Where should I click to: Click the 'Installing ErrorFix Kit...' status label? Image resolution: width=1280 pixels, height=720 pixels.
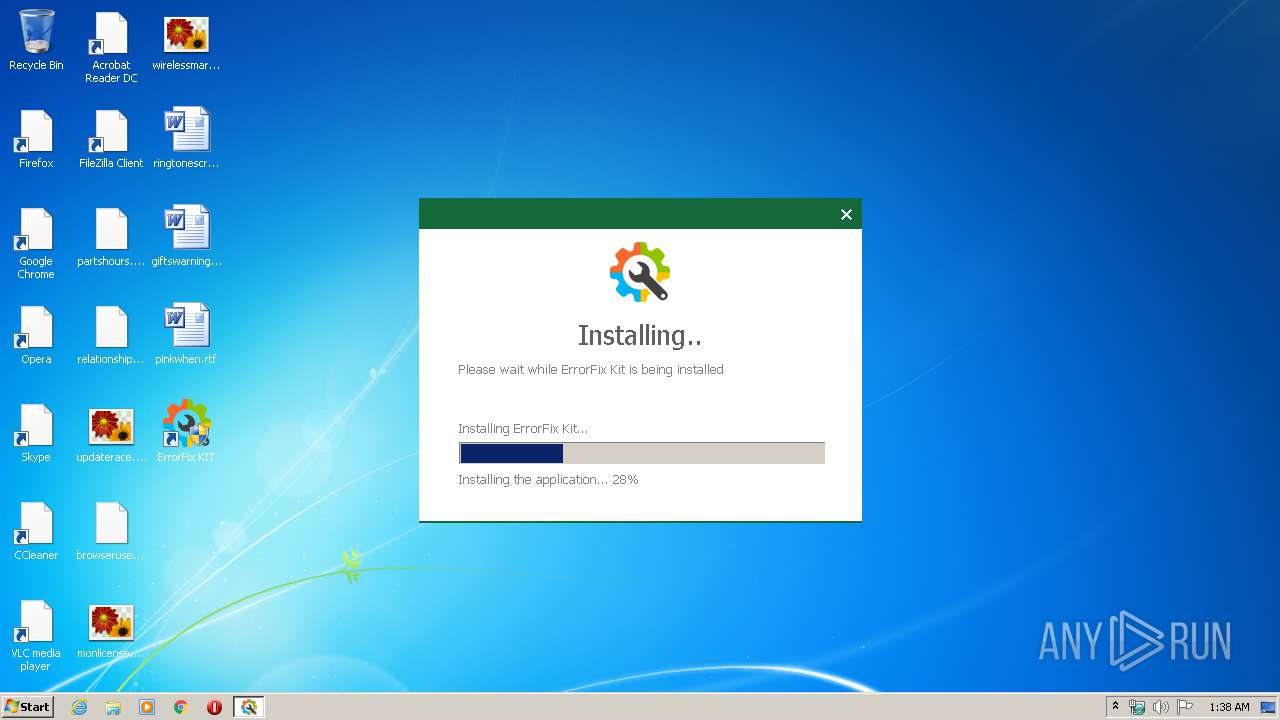523,428
